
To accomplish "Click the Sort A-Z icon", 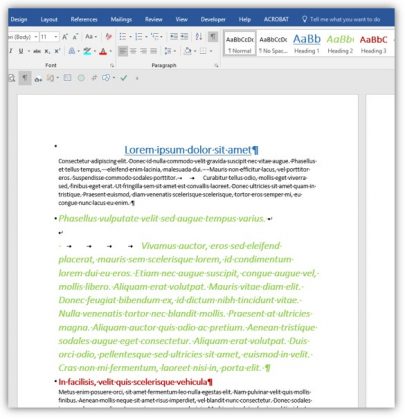I will (199, 36).
